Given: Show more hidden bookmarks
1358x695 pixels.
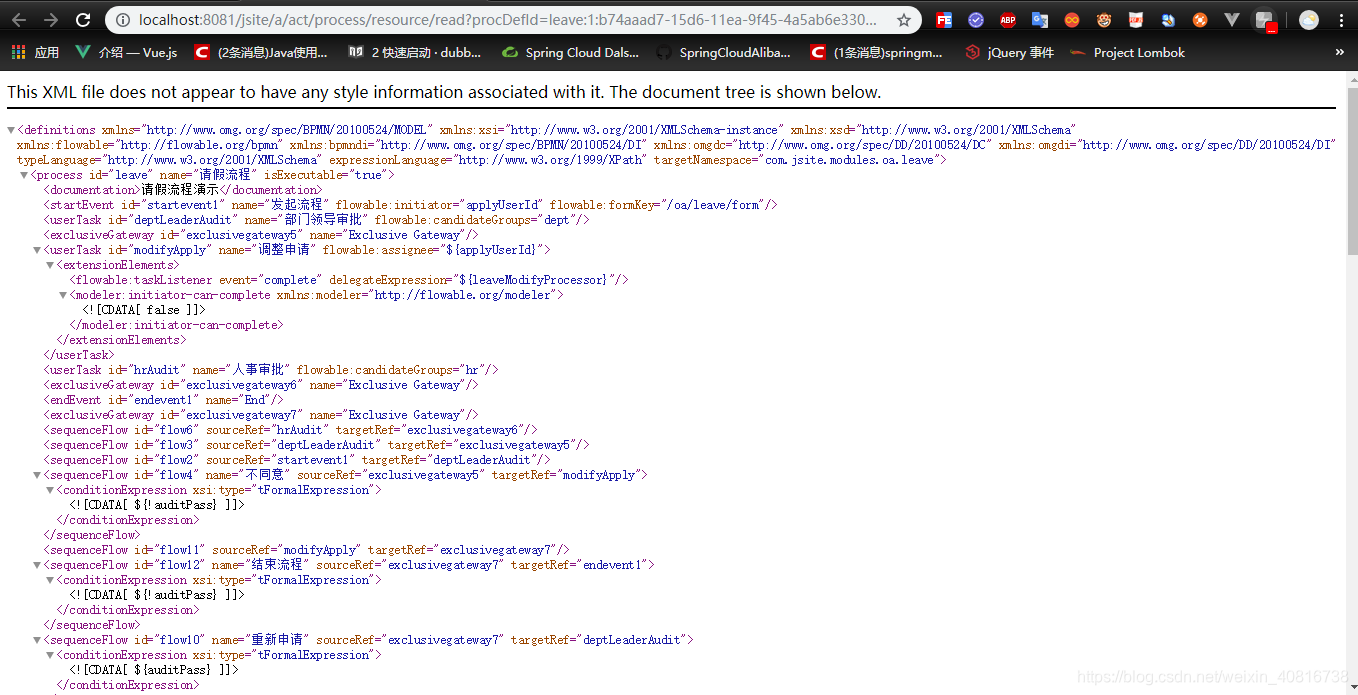Looking at the screenshot, I should [1340, 52].
